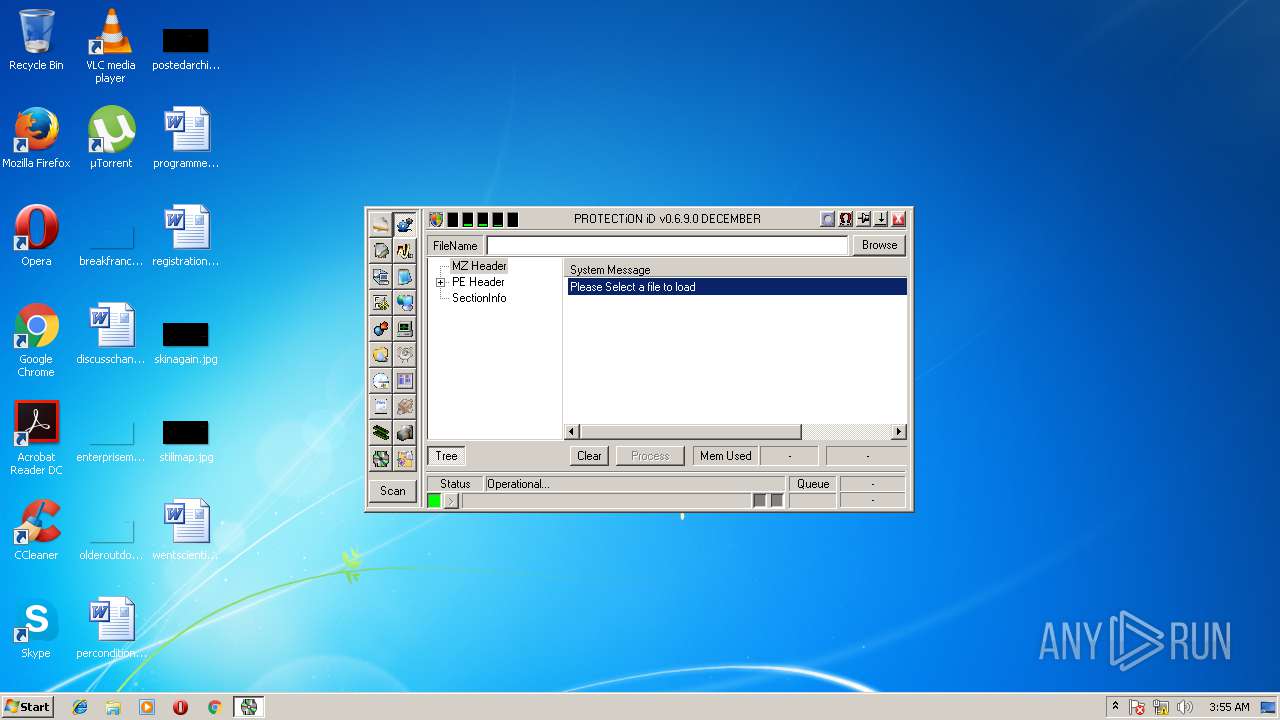Select the red and blue balls icon
The height and width of the screenshot is (720, 1280).
tap(381, 328)
